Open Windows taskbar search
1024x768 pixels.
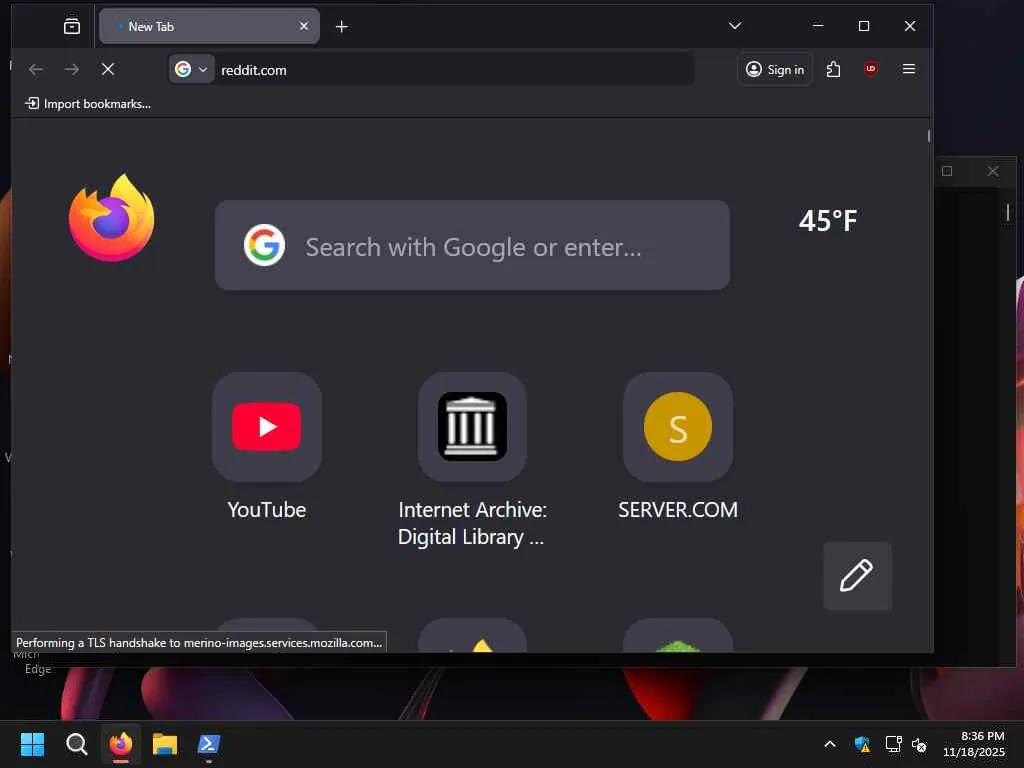pos(76,744)
